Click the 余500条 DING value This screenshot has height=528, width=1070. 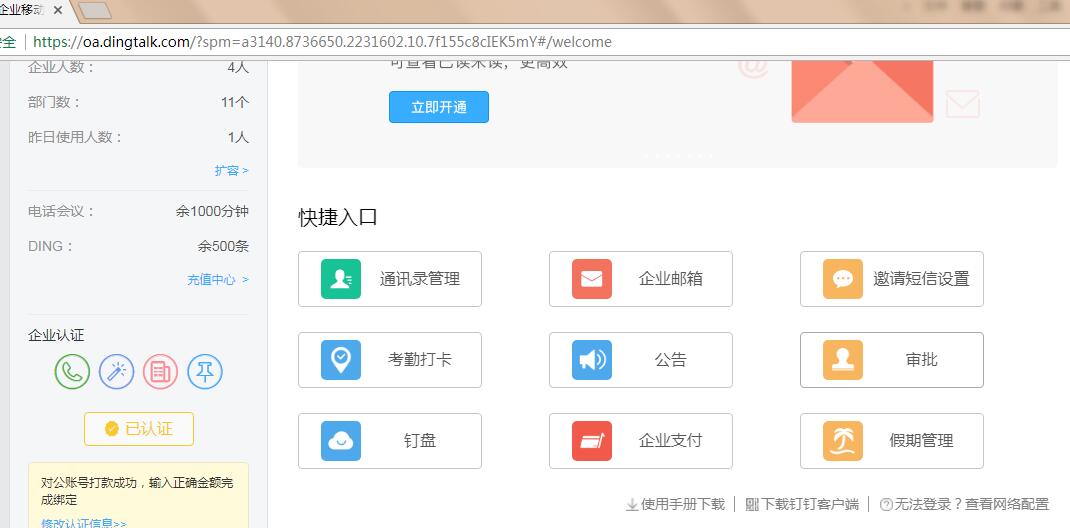coord(223,246)
